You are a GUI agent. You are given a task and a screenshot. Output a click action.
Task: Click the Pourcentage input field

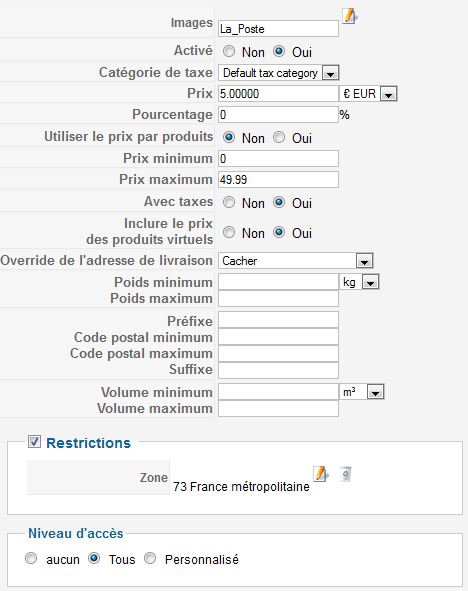coord(278,115)
